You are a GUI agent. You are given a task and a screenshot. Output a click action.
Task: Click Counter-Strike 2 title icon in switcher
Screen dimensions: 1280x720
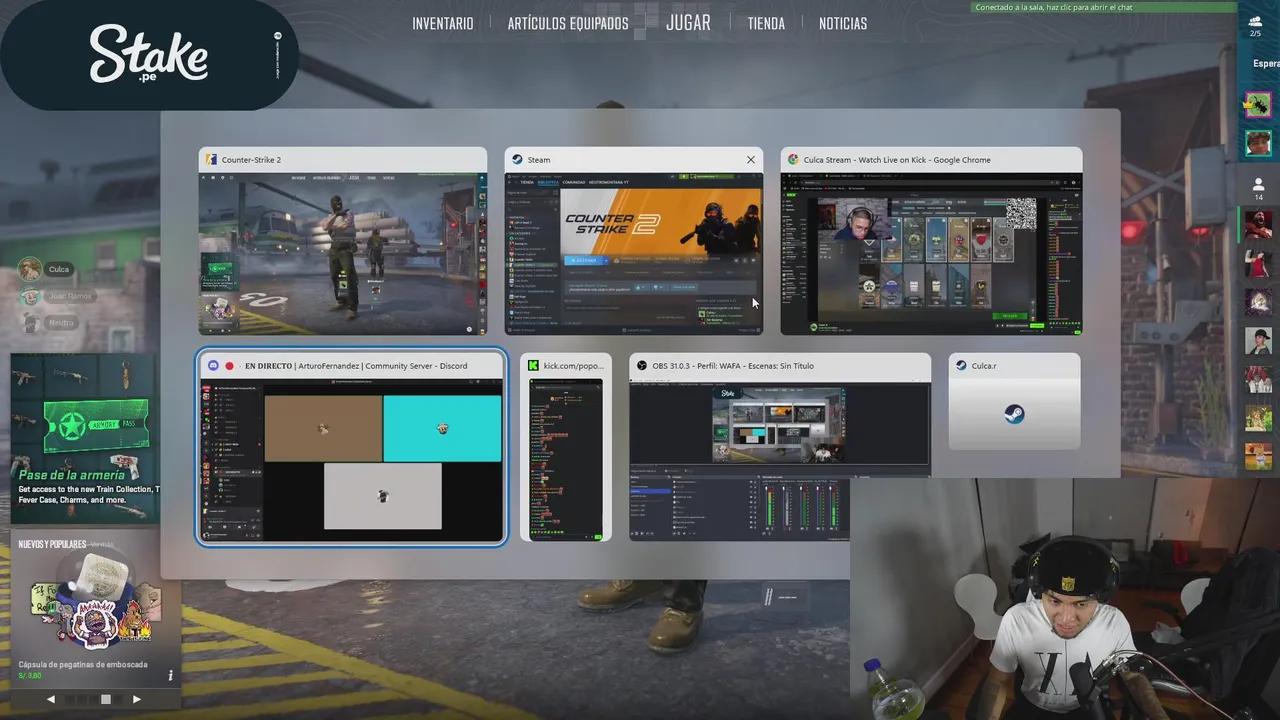click(211, 159)
